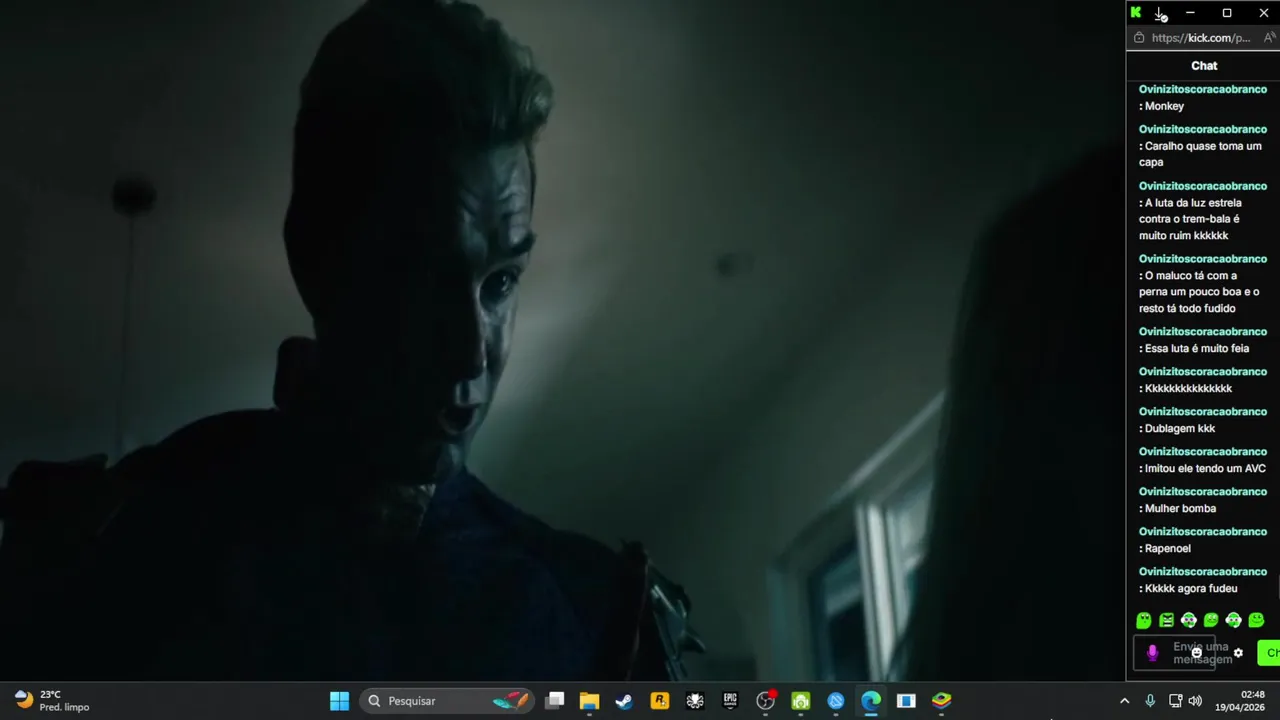The height and width of the screenshot is (720, 1280).
Task: Insert the angry square green emote
Action: tap(1166, 620)
